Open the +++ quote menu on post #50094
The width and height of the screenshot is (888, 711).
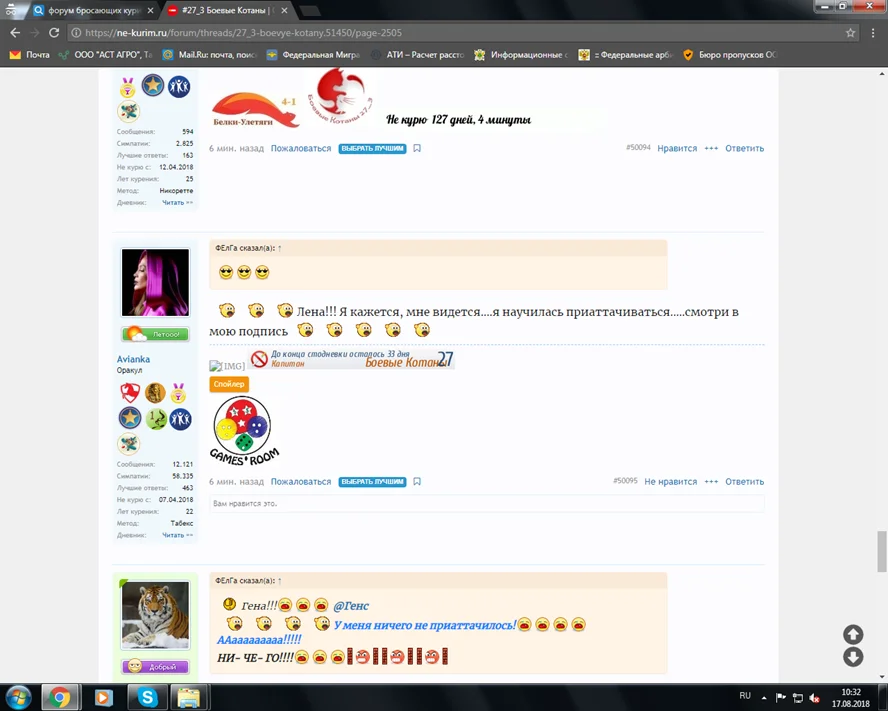click(711, 148)
